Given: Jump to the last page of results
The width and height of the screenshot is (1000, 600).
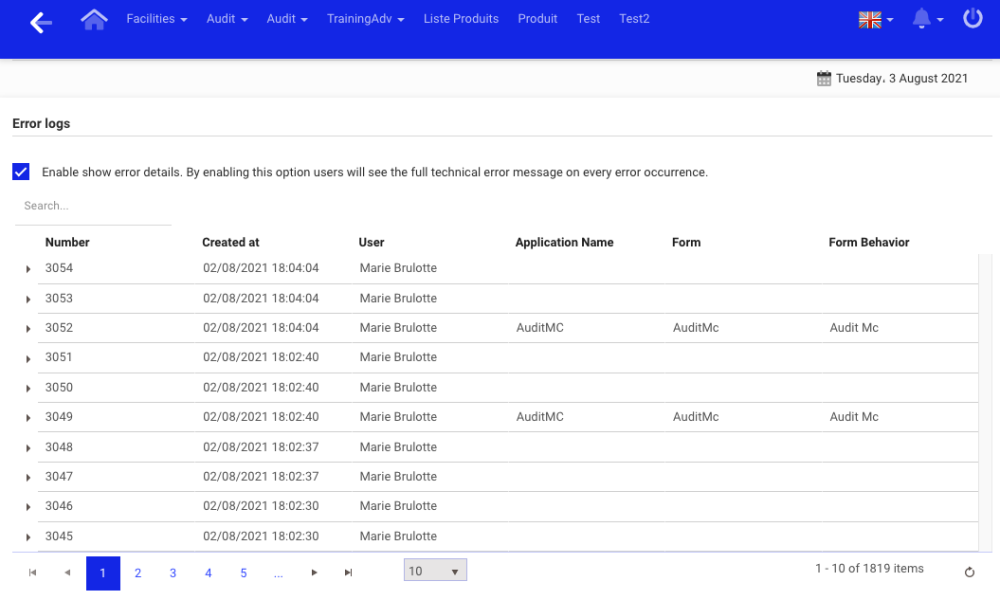Looking at the screenshot, I should click(348, 573).
